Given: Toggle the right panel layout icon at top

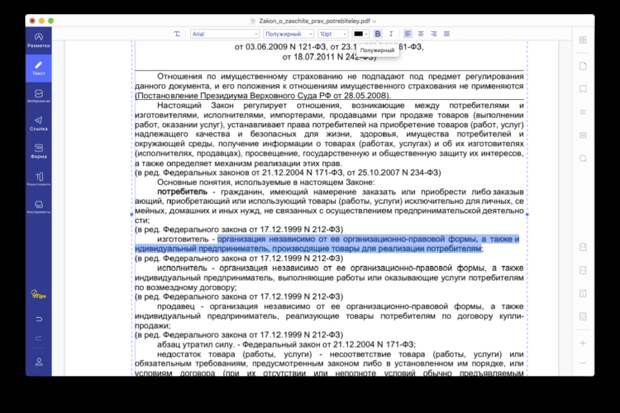Looking at the screenshot, I should pyautogui.click(x=583, y=40).
